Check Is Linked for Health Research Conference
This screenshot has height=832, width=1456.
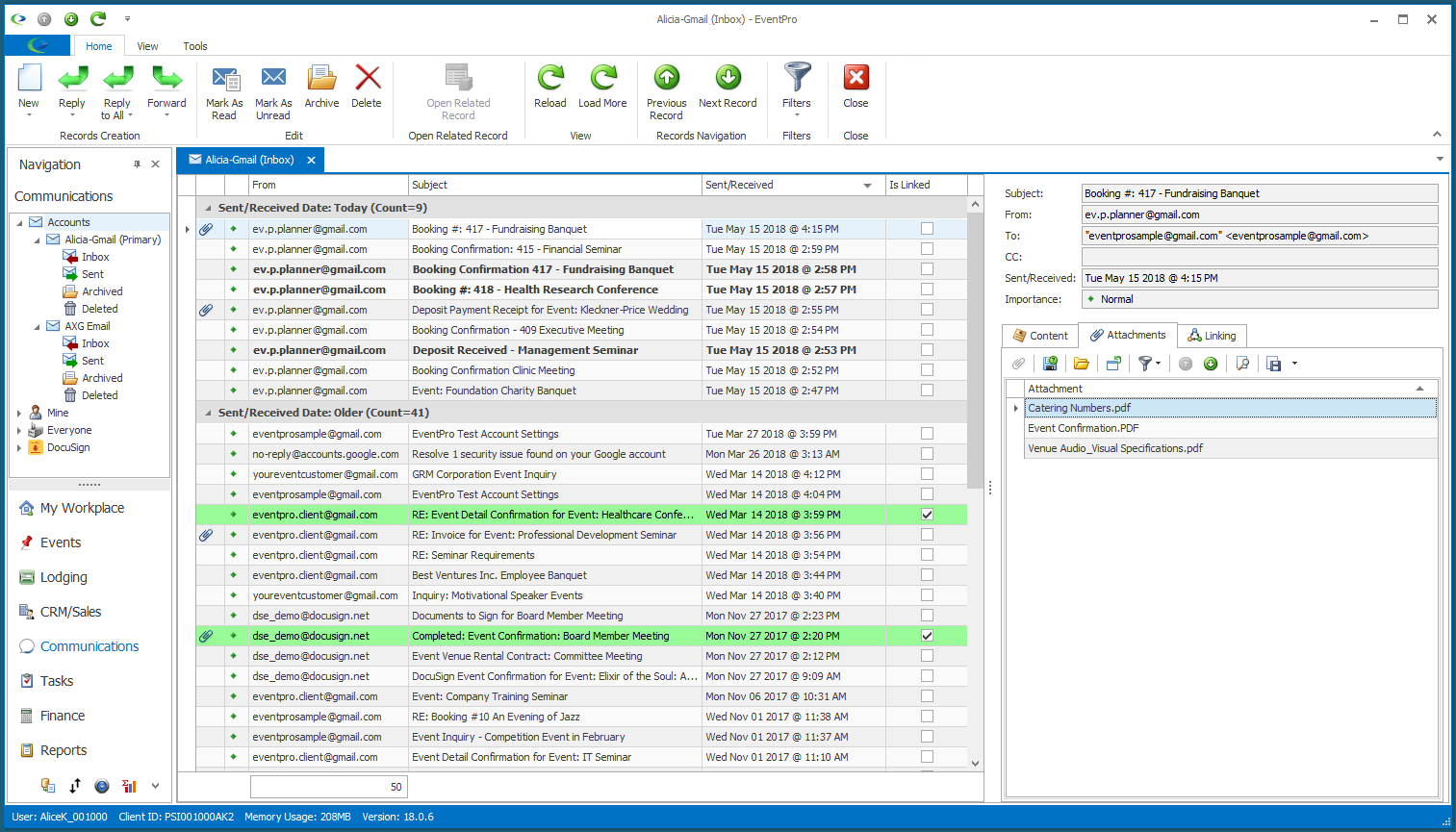click(x=927, y=290)
